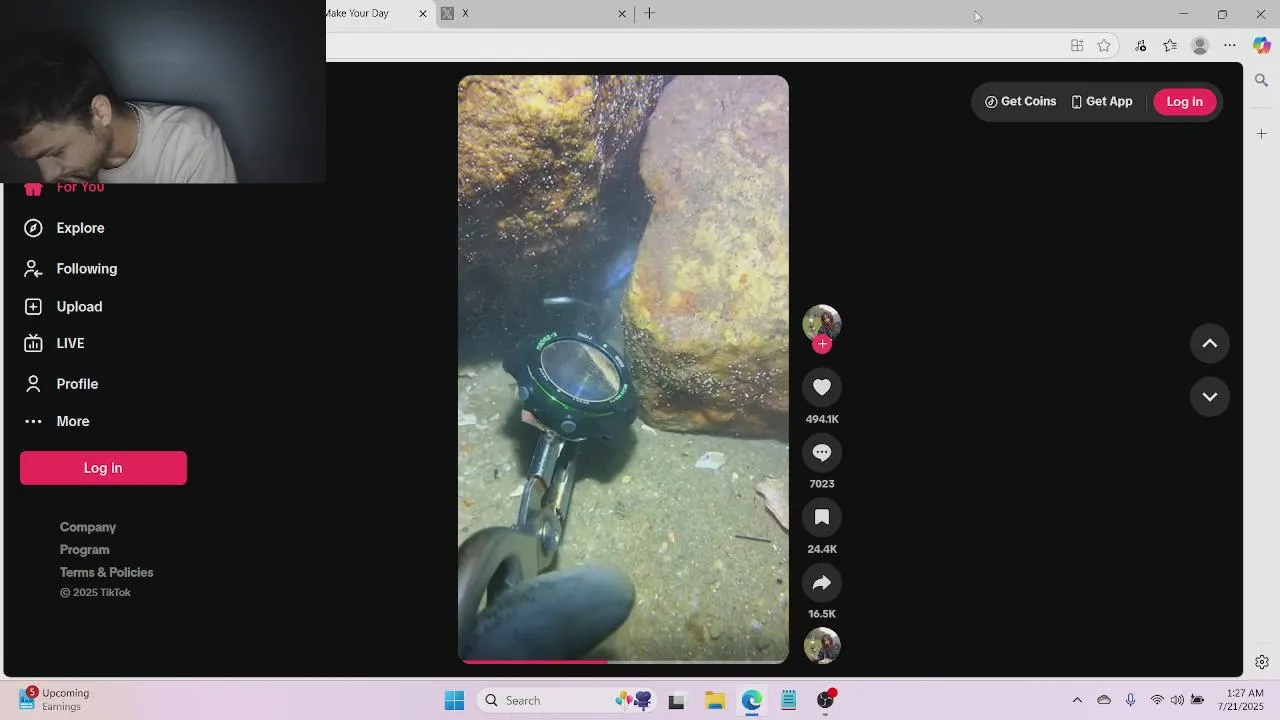Open the Edge favorites list
The width and height of the screenshot is (1280, 720).
(1170, 46)
